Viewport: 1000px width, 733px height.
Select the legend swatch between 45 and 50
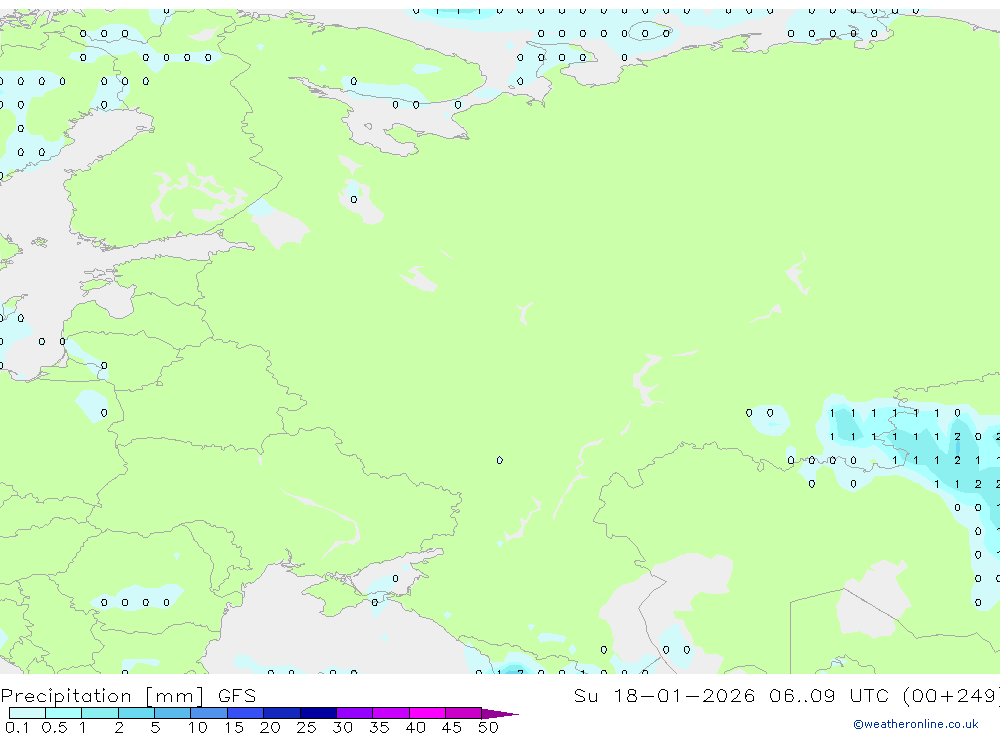464,713
